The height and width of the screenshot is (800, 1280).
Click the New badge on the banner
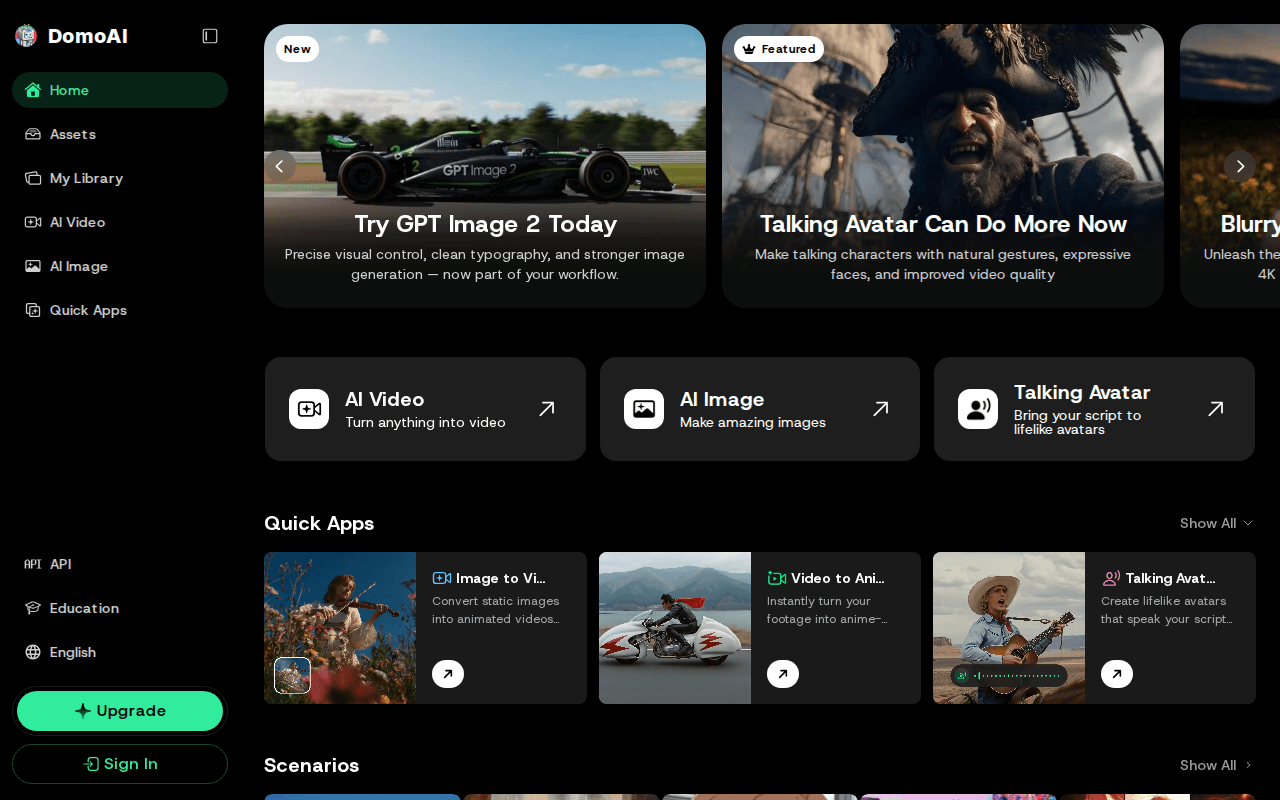coord(297,49)
